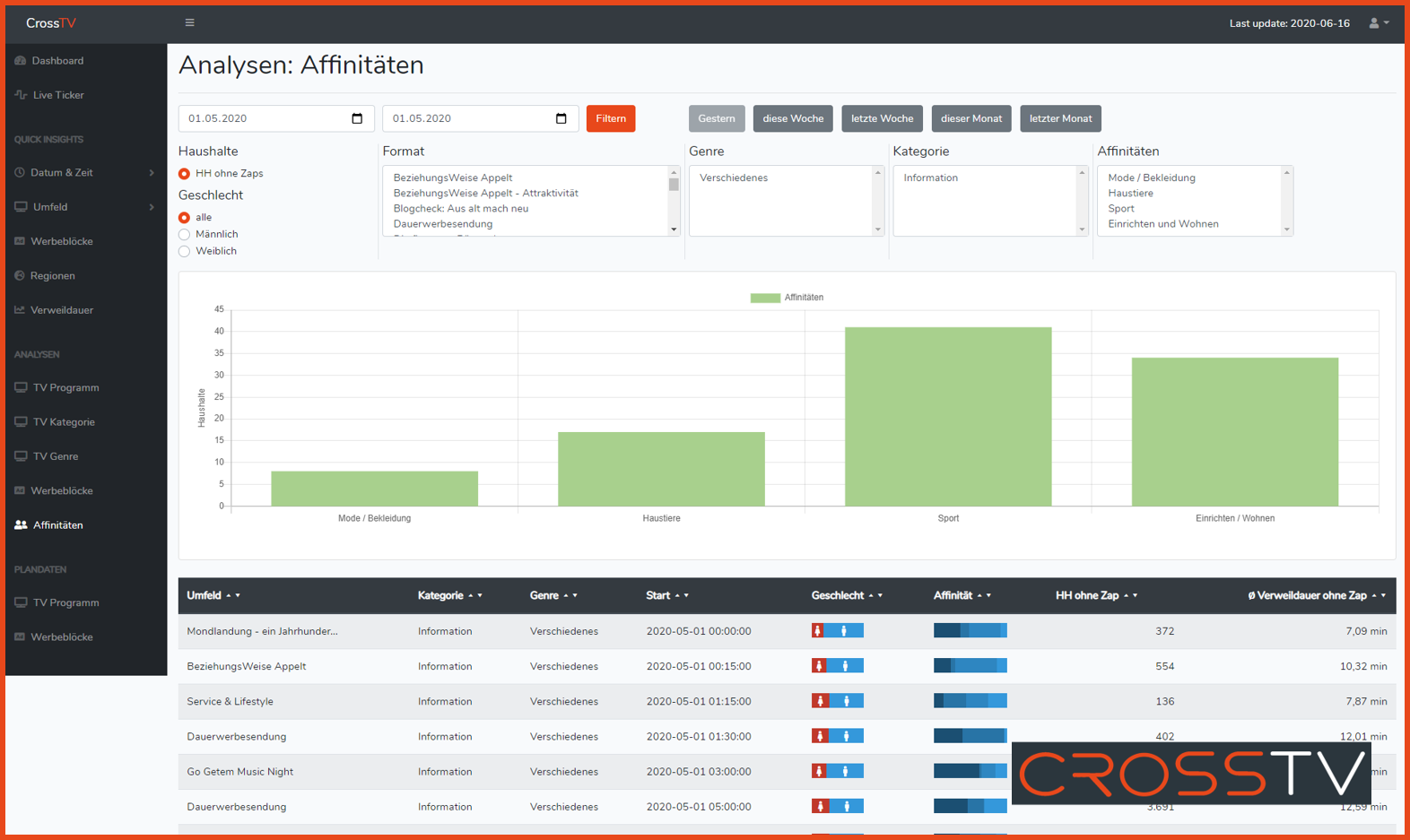Select the 'Weiblich' gender radio button
The image size is (1410, 840).
coord(184,252)
